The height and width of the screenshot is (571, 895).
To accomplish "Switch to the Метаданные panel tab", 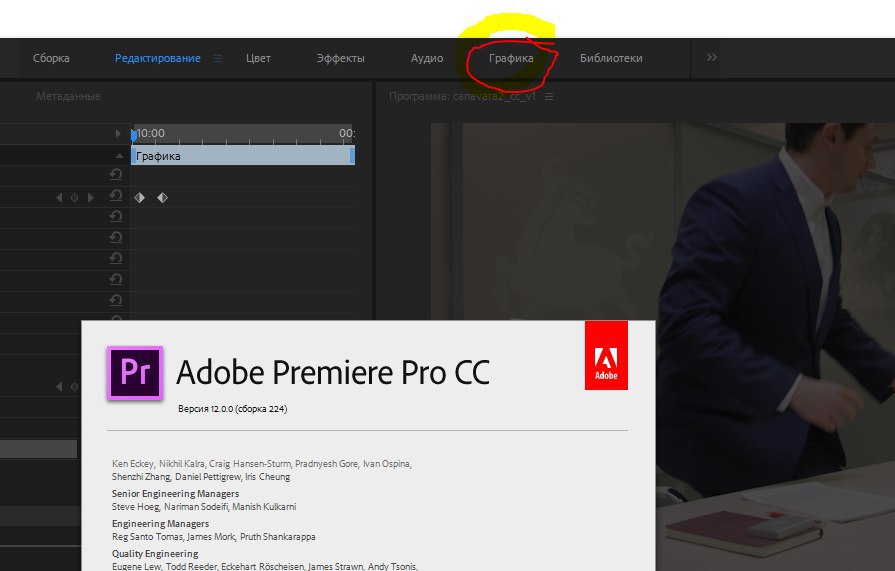I will coord(68,96).
